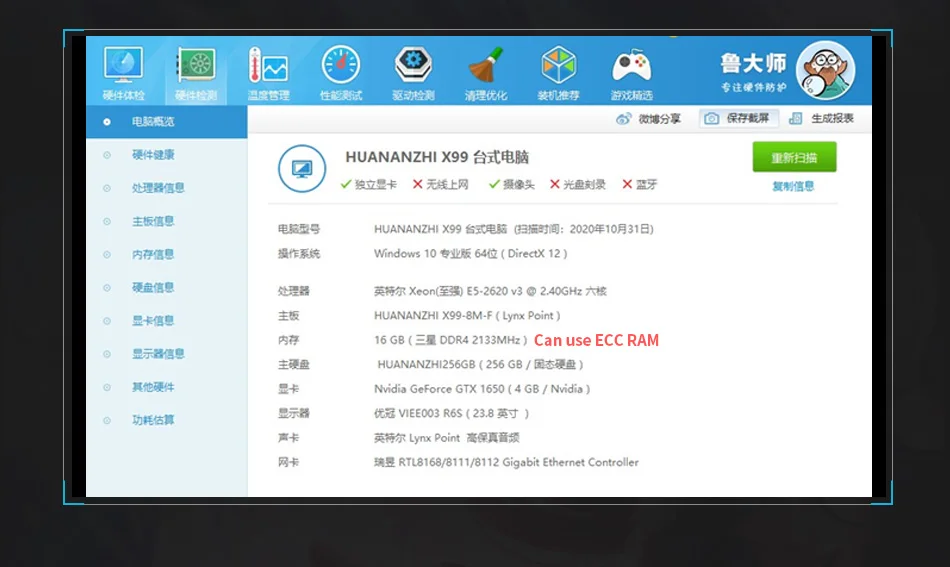950x567 pixels.
Task: Click the 复制信息 copy info link
Action: [793, 186]
